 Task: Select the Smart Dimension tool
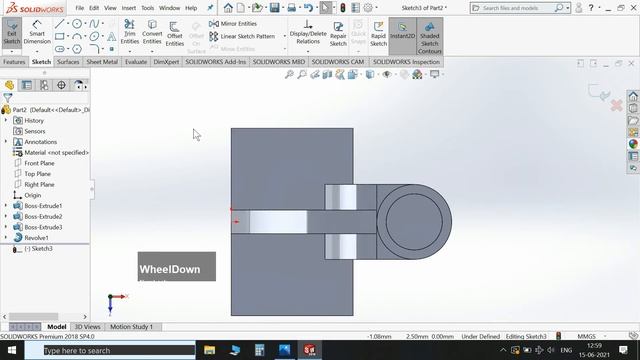(37, 33)
